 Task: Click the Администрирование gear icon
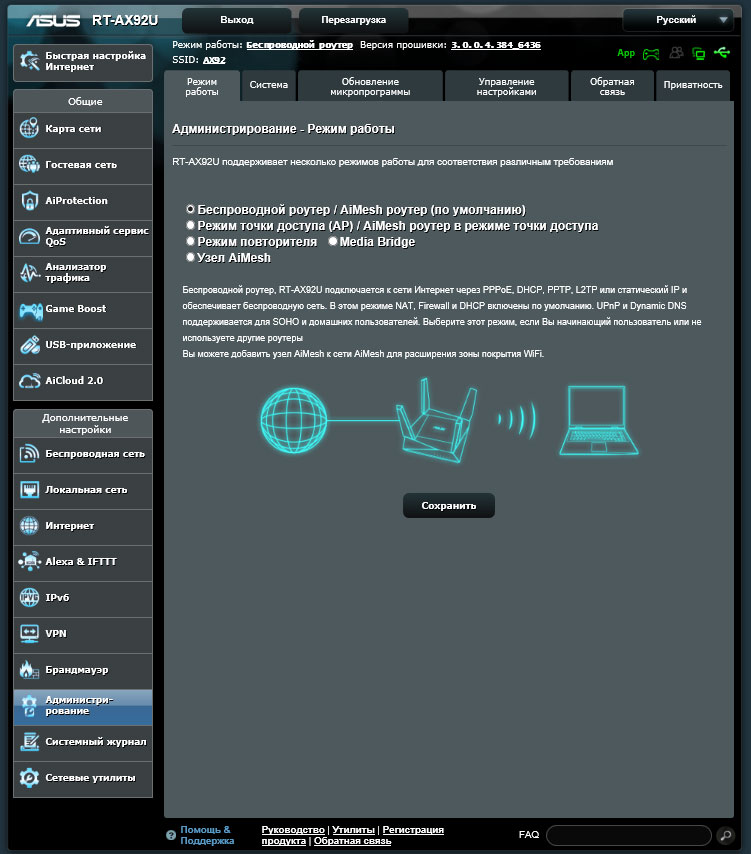29,706
